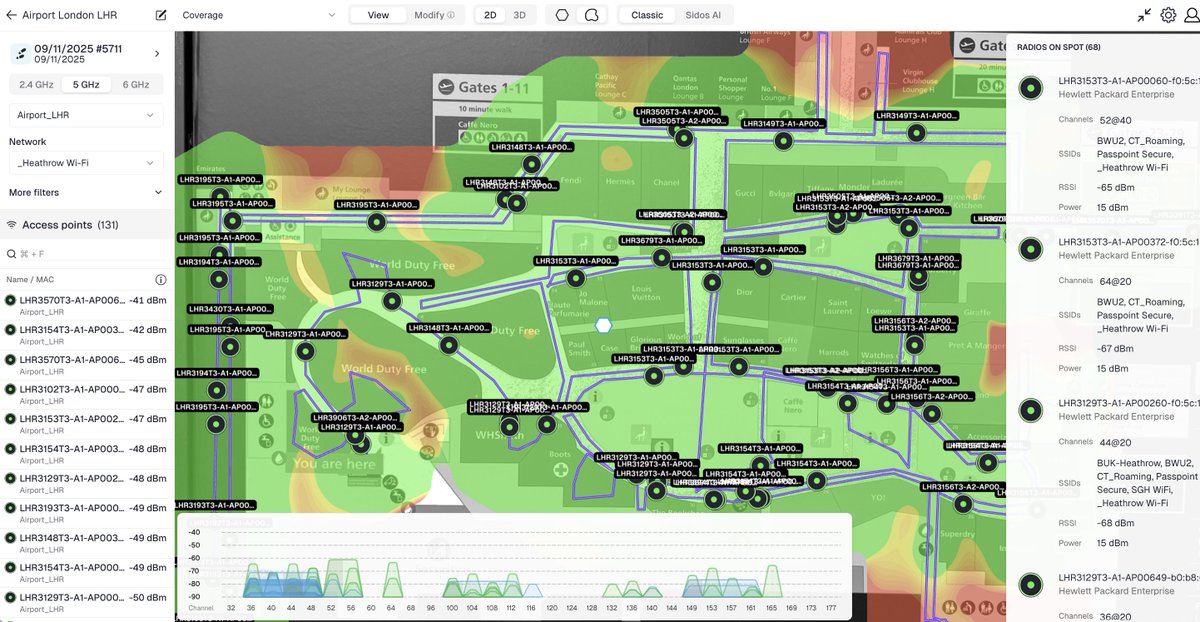Focus the access point search field
1200x622 pixels.
pos(87,255)
